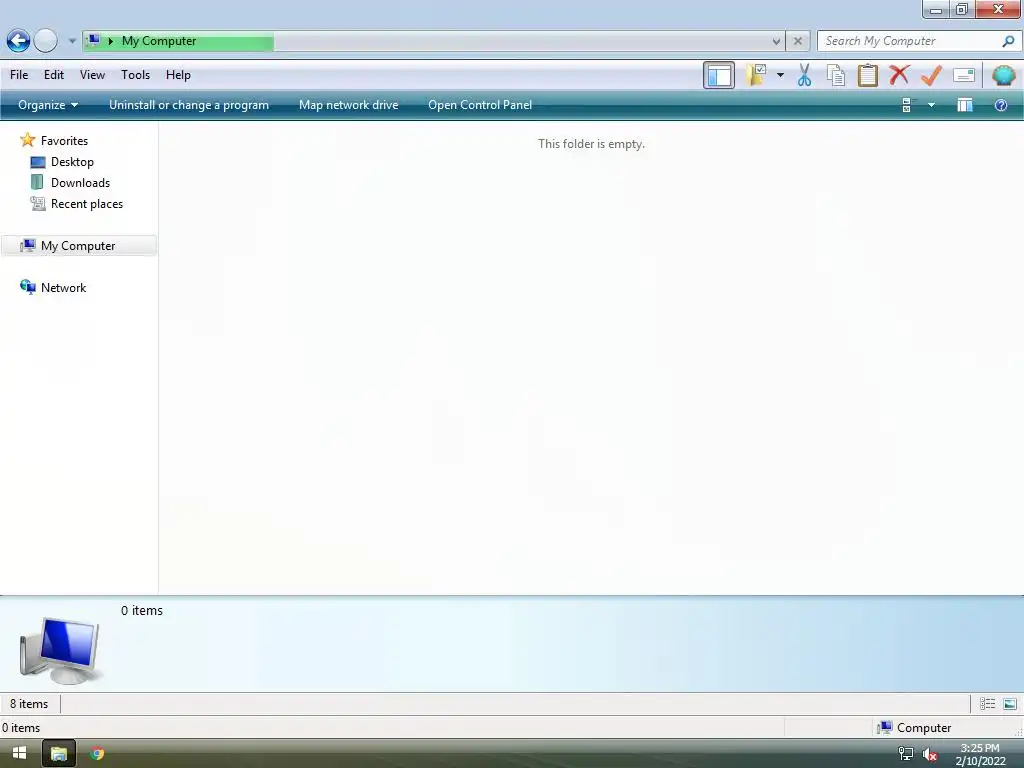Click the Network globe icon in sidebar
Screen dimensions: 1024x768
tap(27, 287)
